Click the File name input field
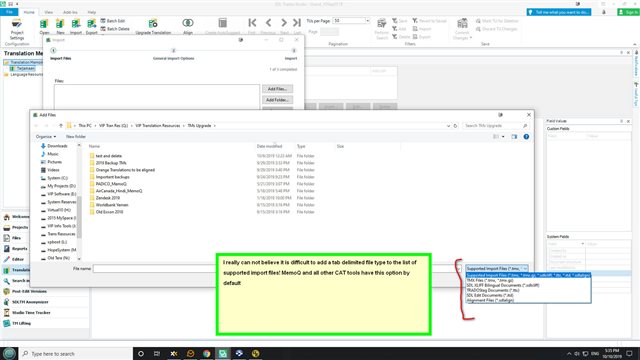This screenshot has width=640, height=360. tap(277, 269)
